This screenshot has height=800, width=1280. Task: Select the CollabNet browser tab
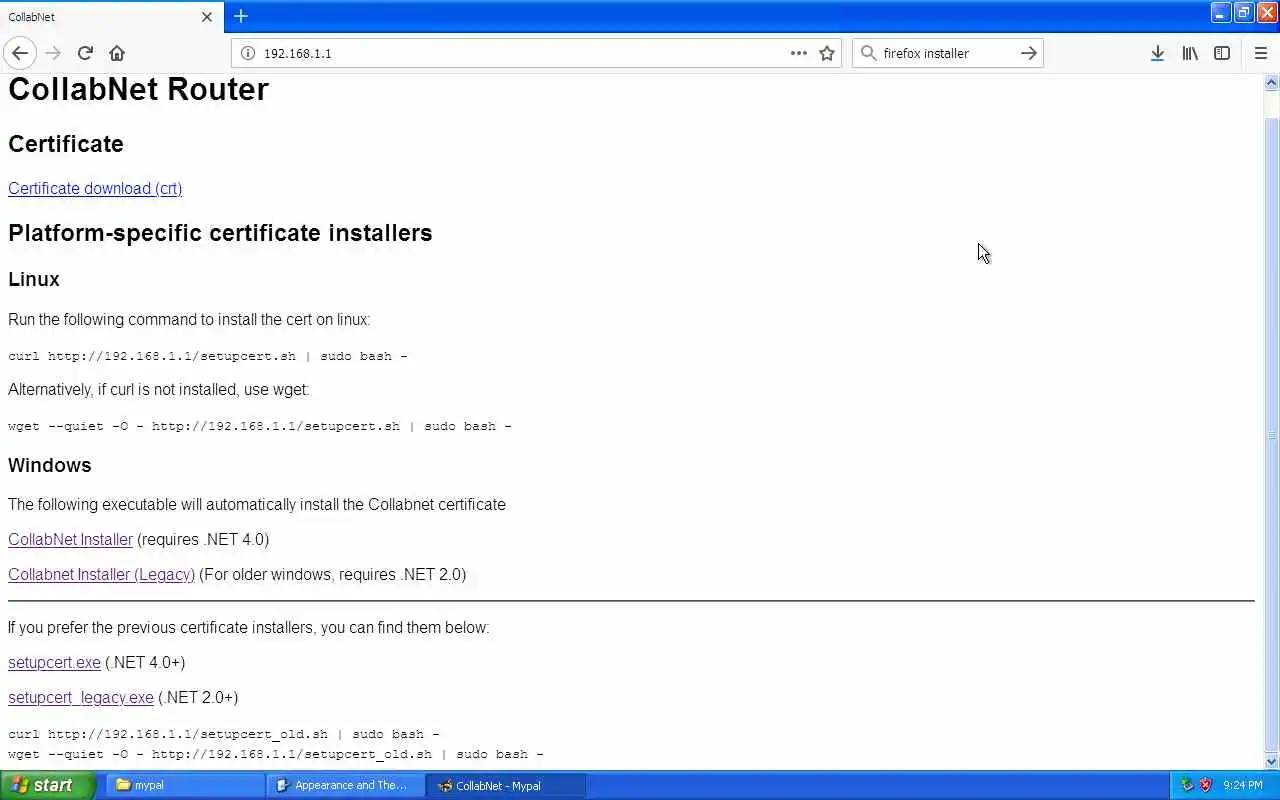tap(112, 17)
